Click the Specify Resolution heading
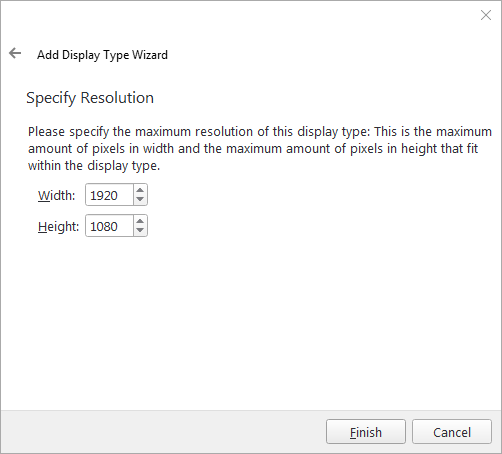Image resolution: width=502 pixels, height=454 pixels. (90, 98)
